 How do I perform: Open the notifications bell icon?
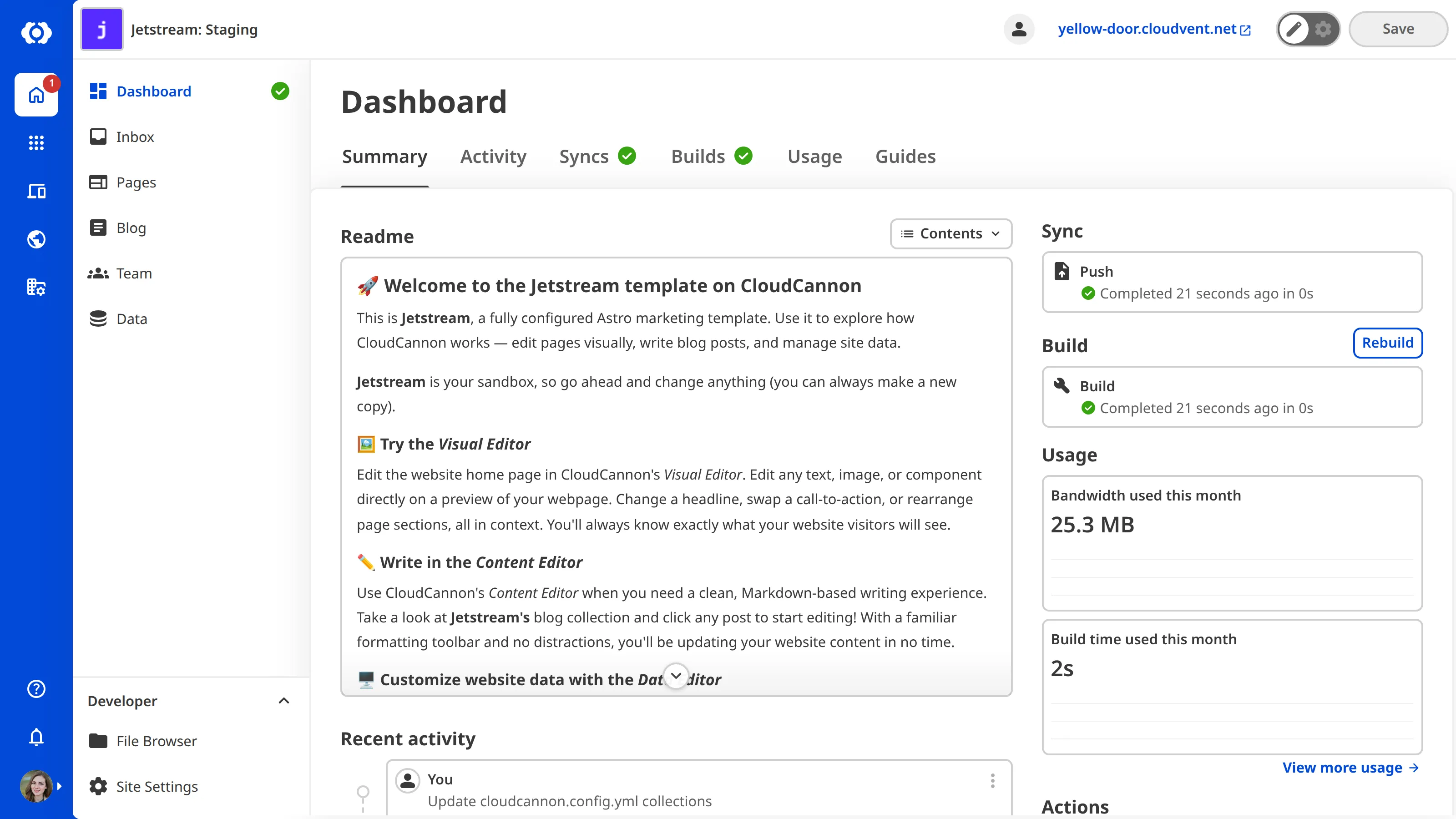click(36, 737)
